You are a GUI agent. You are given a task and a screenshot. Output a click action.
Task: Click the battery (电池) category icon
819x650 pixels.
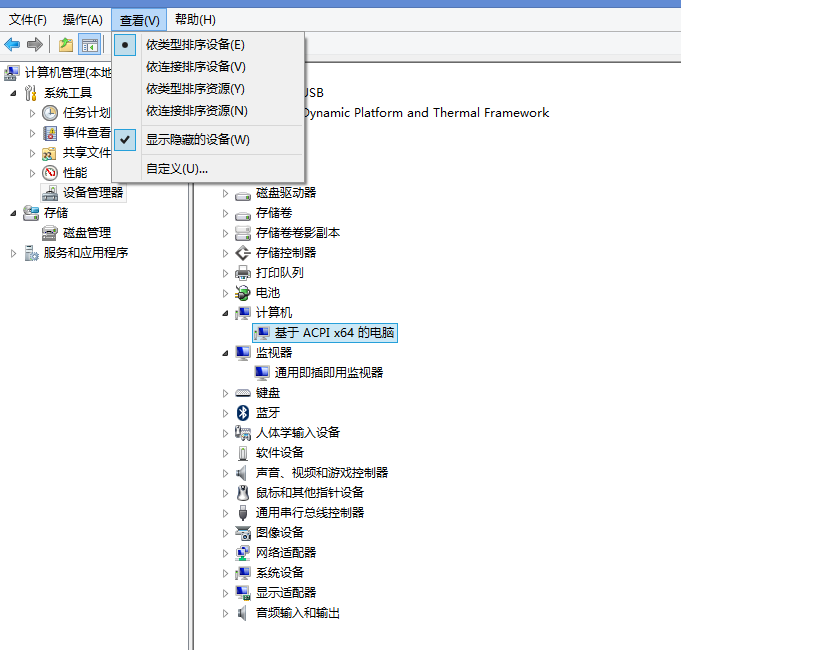[x=242, y=292]
